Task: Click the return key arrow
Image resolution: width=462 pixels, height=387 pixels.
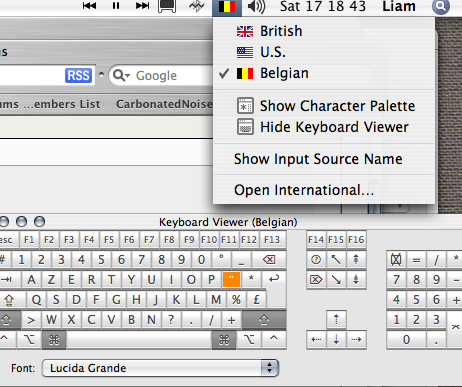Action: point(274,279)
